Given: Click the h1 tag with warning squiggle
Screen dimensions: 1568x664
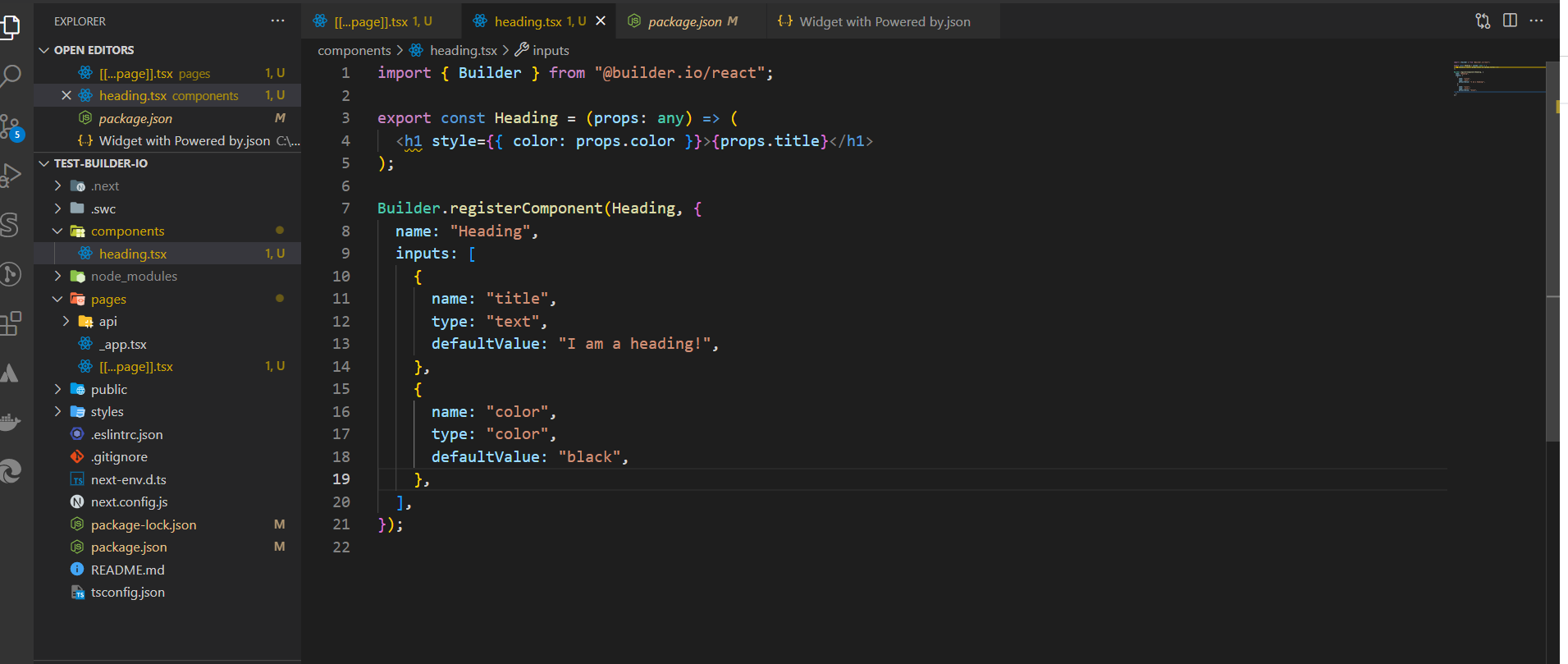Looking at the screenshot, I should (x=413, y=141).
